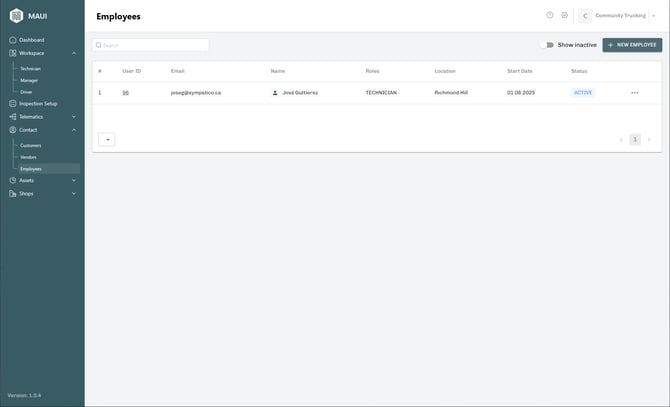The width and height of the screenshot is (670, 407).
Task: Click the User ID column header
Action: [132, 71]
